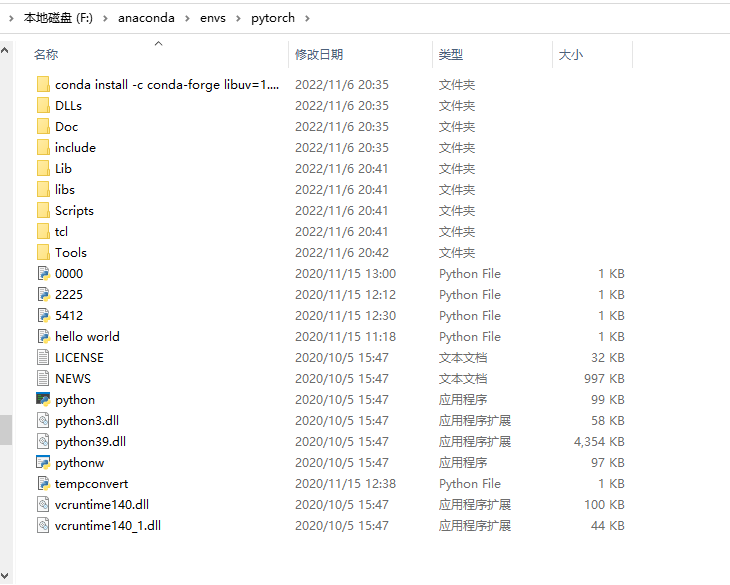Image resolution: width=730 pixels, height=585 pixels.
Task: Click the conda install folder icon
Action: coord(43,85)
